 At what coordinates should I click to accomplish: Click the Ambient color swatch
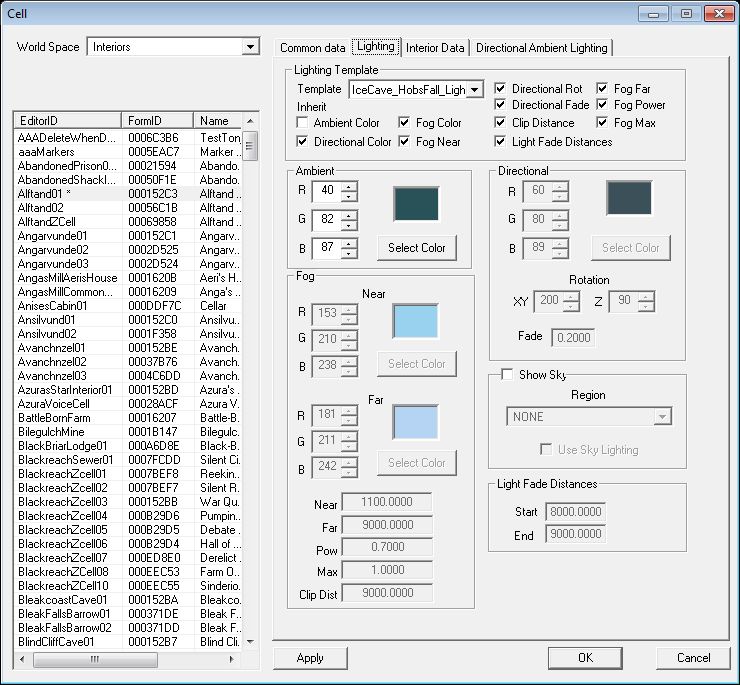point(416,203)
